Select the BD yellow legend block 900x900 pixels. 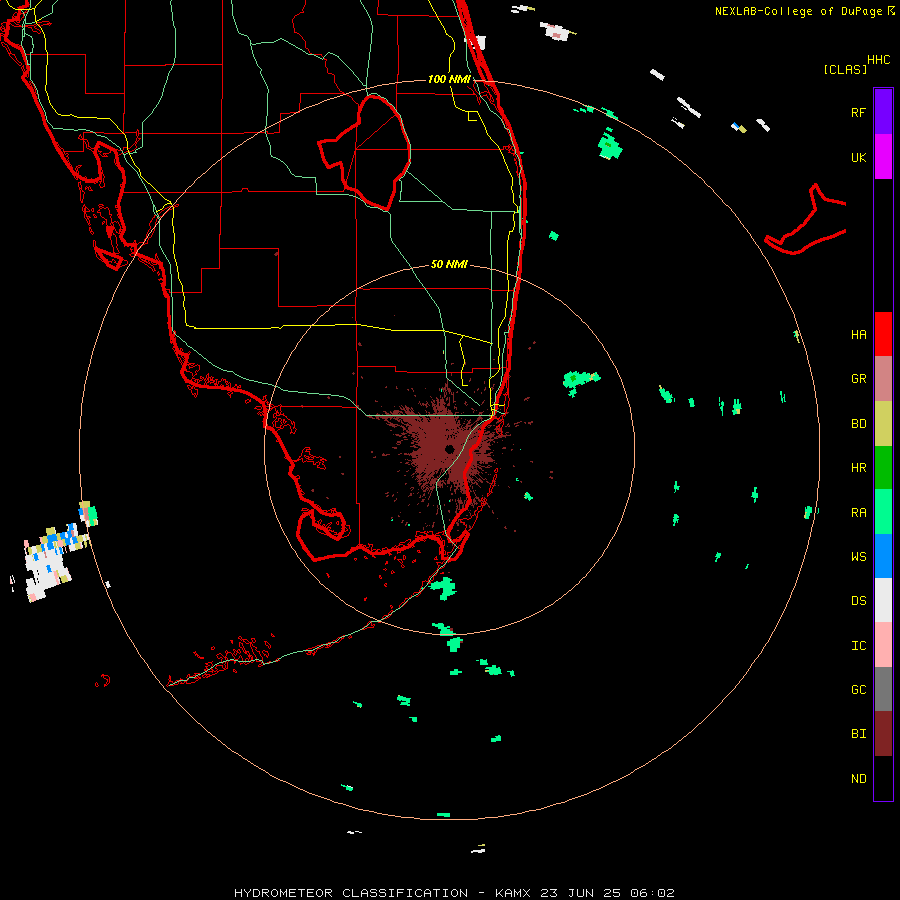coord(883,424)
